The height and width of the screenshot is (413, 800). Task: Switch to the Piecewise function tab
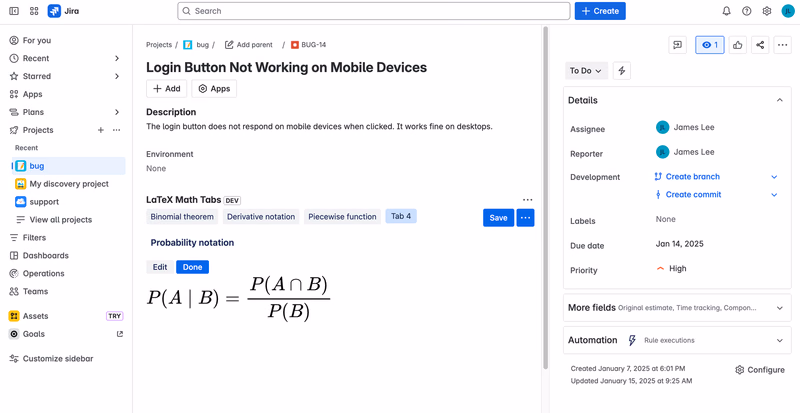click(342, 216)
